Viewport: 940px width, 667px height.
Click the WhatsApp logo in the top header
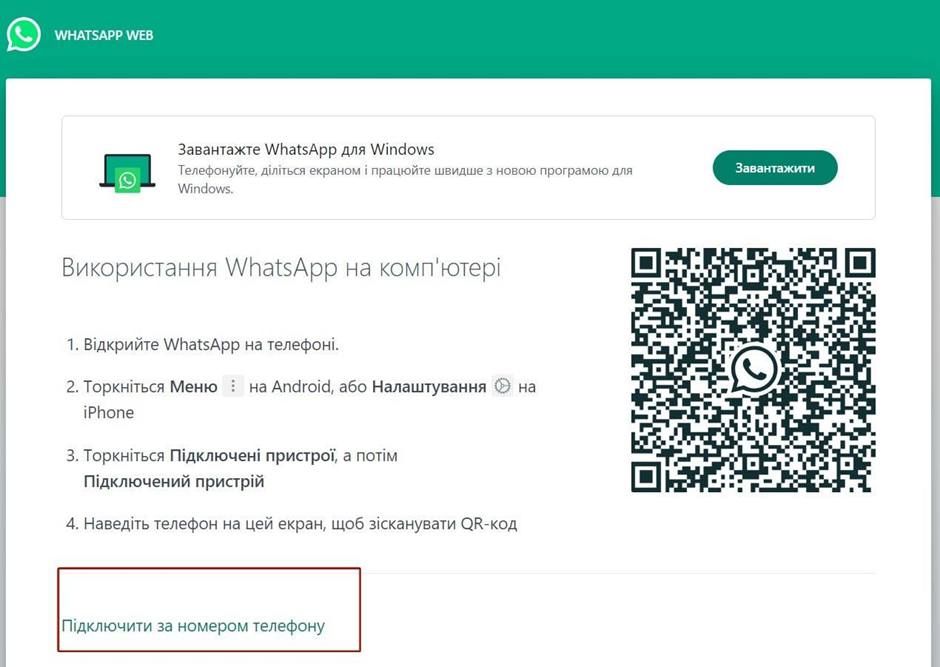click(x=22, y=33)
